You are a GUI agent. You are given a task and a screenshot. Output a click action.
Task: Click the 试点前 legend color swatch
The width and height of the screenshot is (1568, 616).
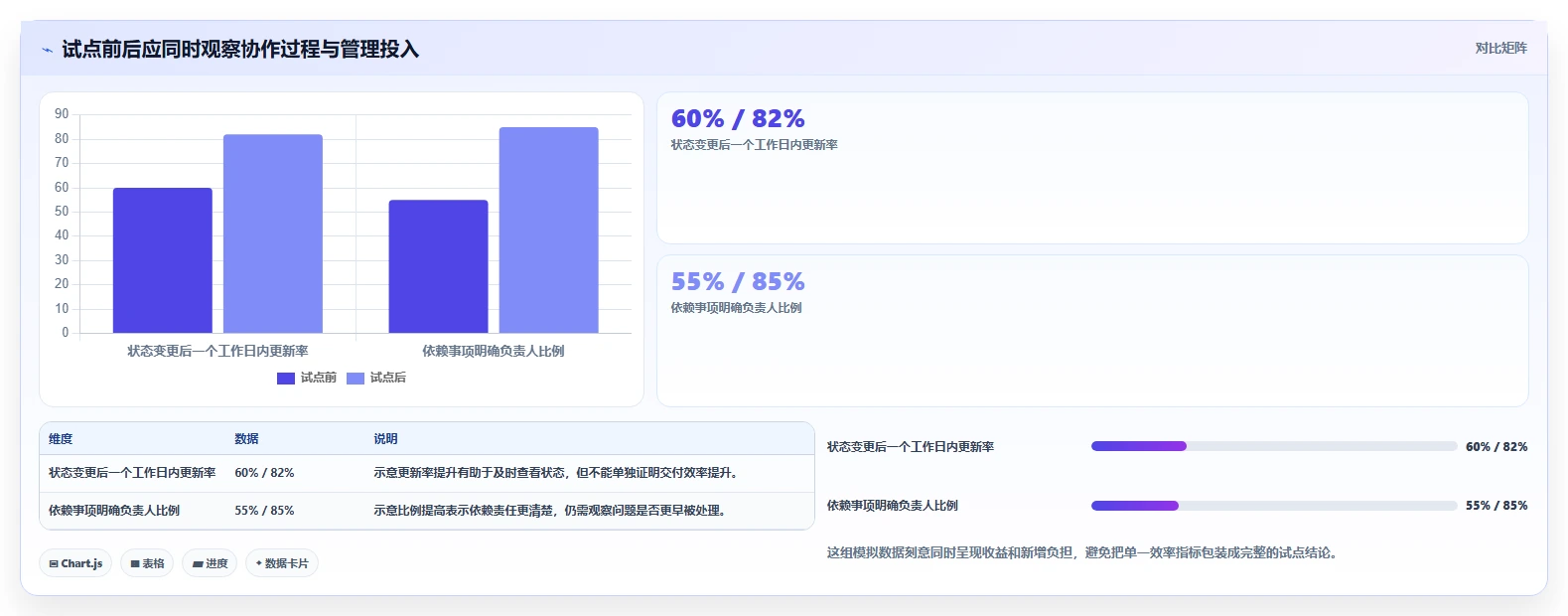tap(286, 378)
